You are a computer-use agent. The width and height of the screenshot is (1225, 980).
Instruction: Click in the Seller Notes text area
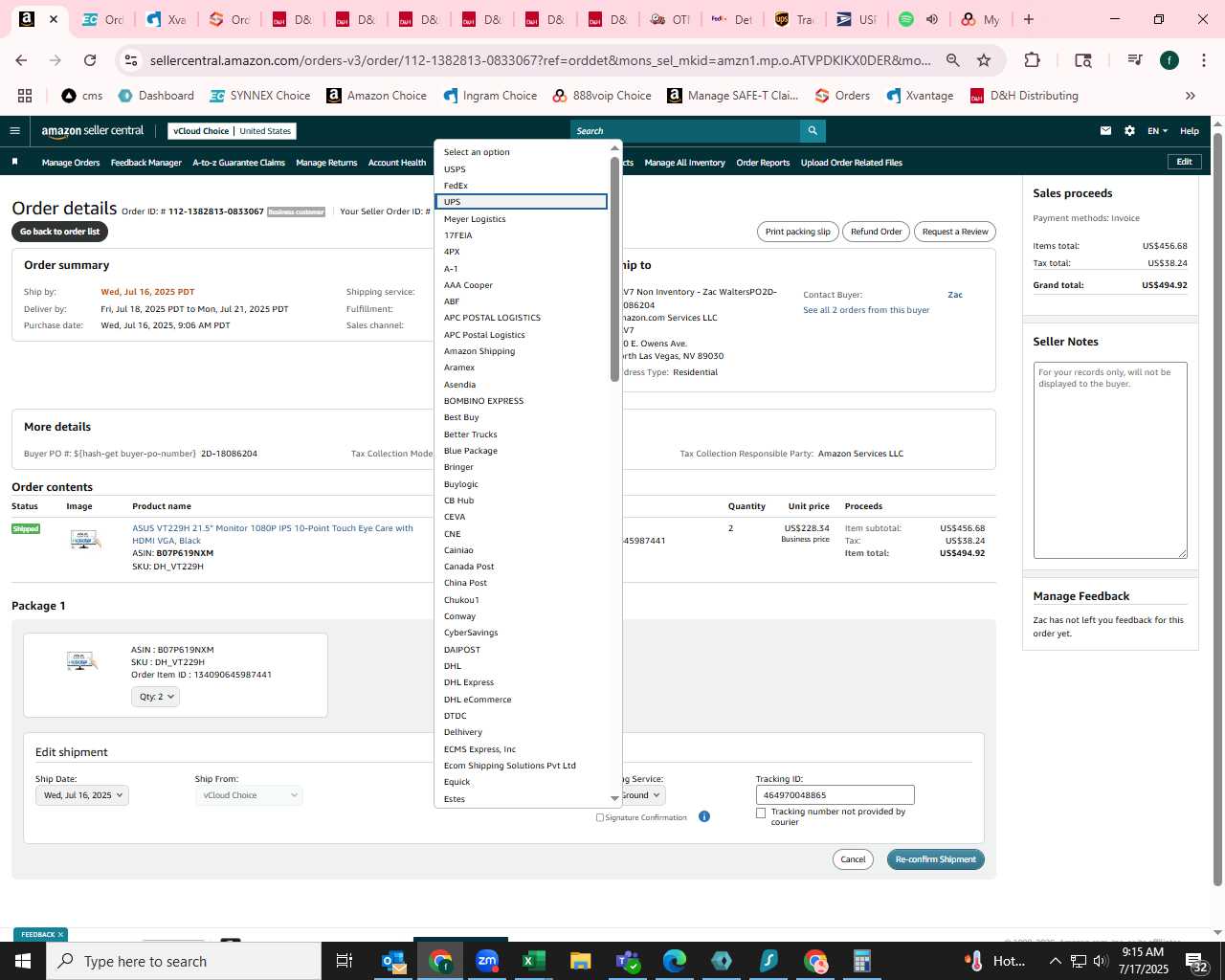(x=1110, y=460)
